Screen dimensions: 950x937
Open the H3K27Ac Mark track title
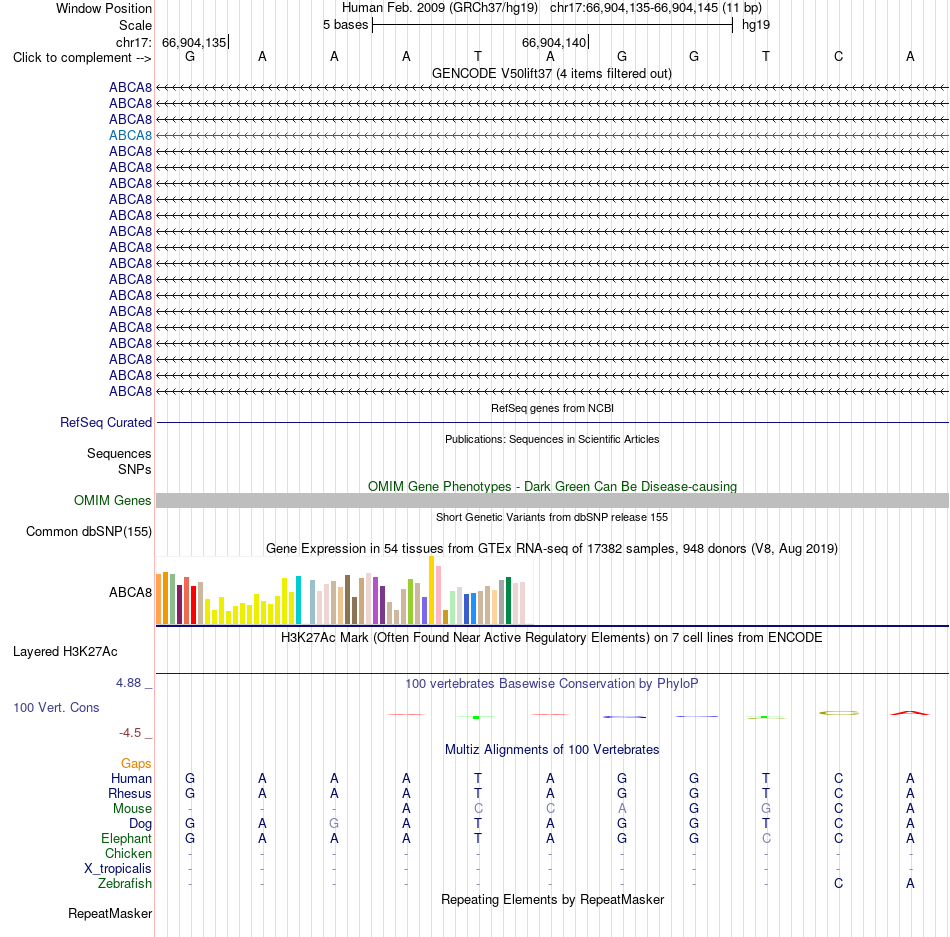(x=552, y=638)
